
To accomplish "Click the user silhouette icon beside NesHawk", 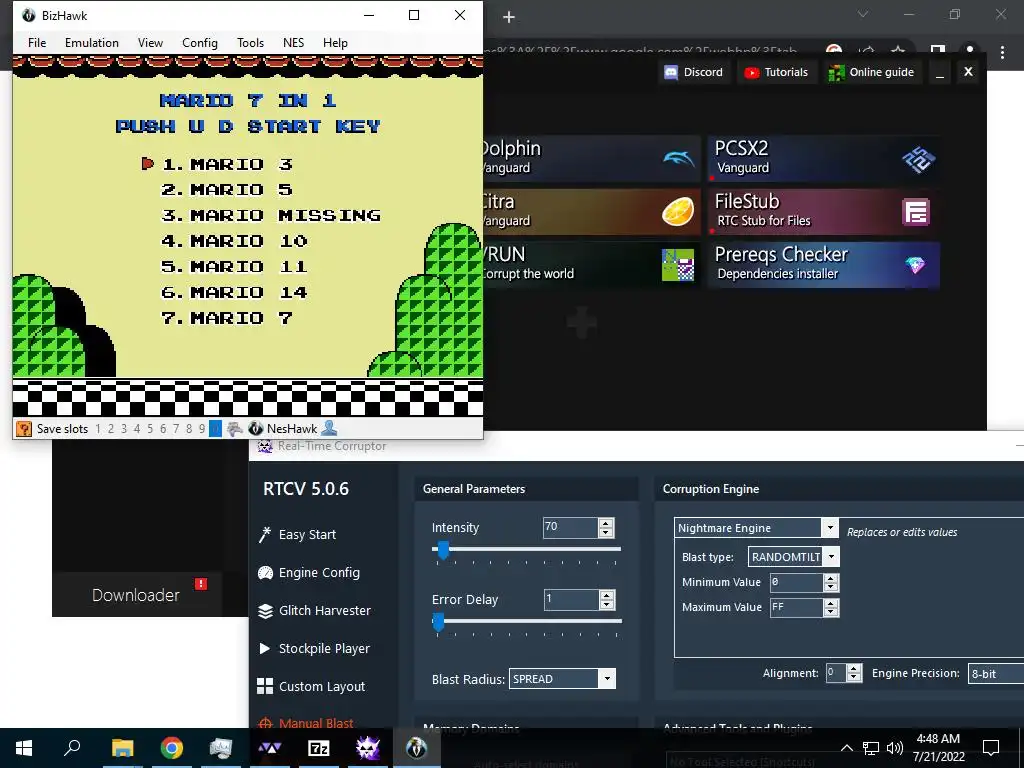I will [x=330, y=428].
